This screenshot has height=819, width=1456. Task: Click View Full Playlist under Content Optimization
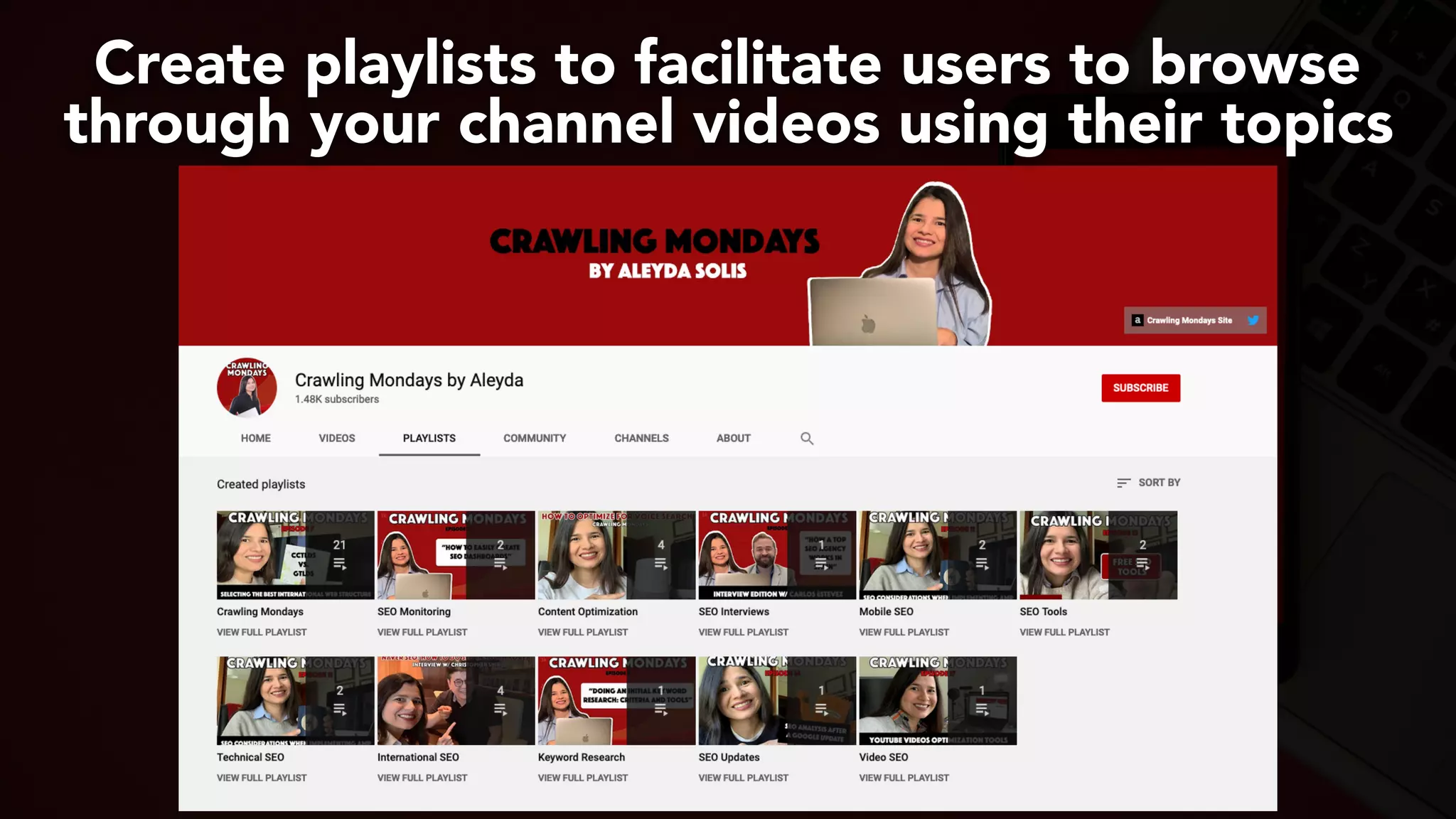[x=583, y=632]
